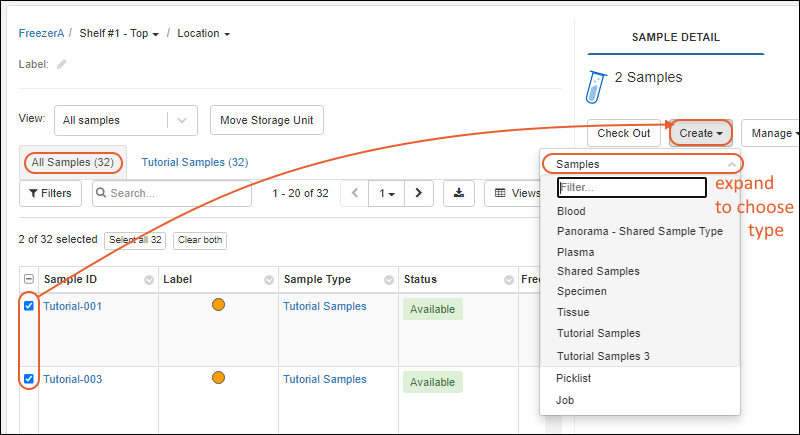This screenshot has width=800, height=435.
Task: Toggle the header select-all checkbox
Action: 29,280
